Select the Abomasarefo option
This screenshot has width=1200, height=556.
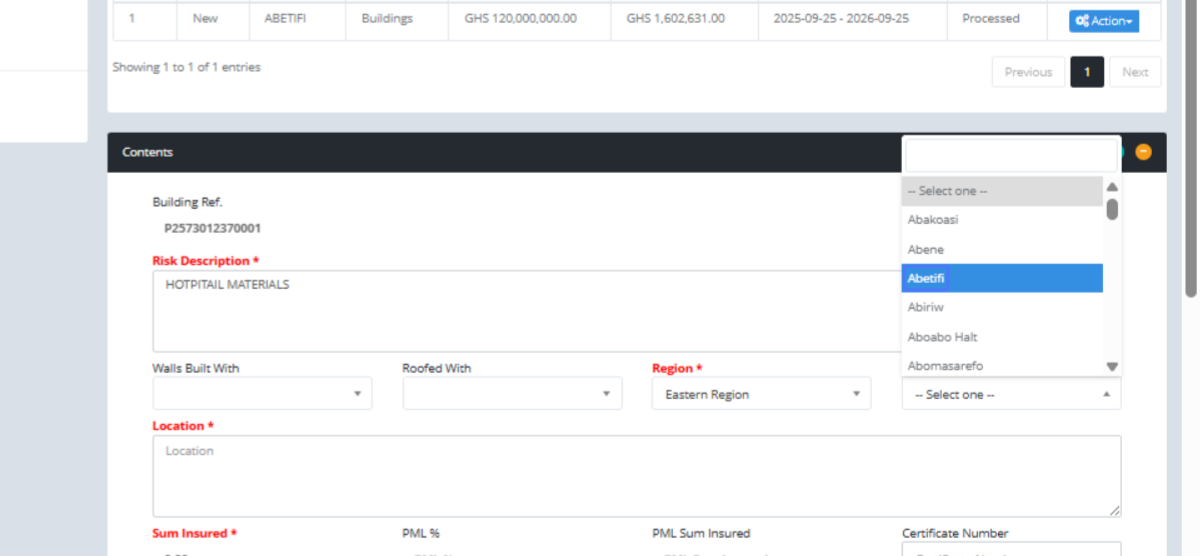click(1001, 365)
